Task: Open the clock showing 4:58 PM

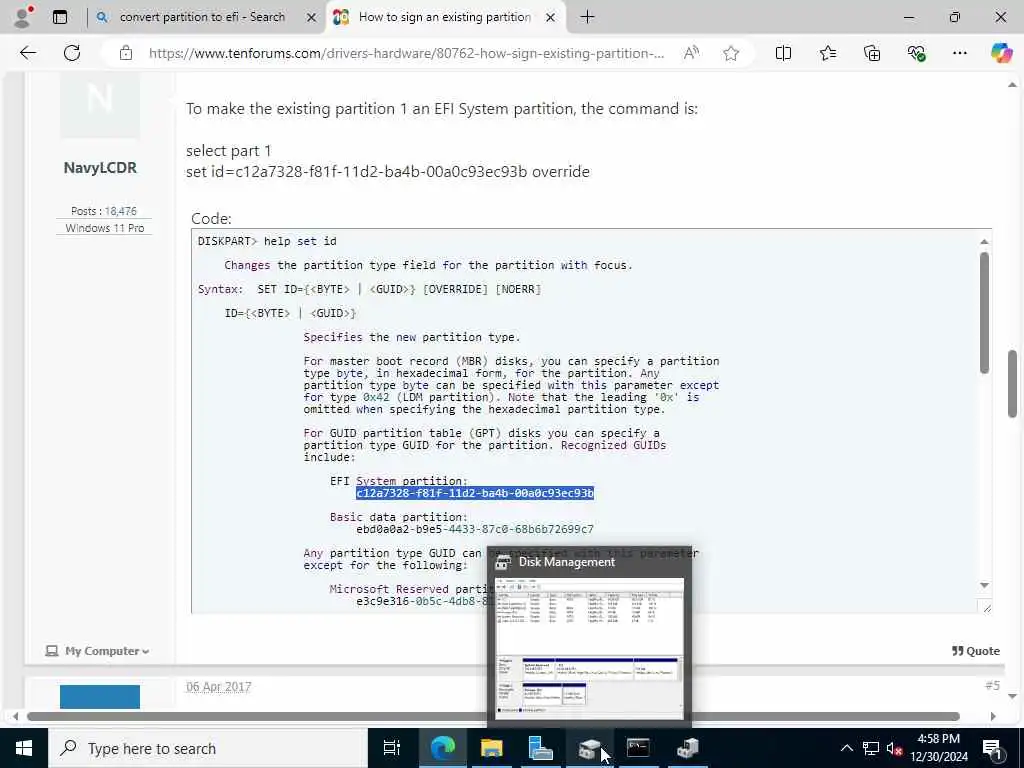Action: click(x=939, y=748)
